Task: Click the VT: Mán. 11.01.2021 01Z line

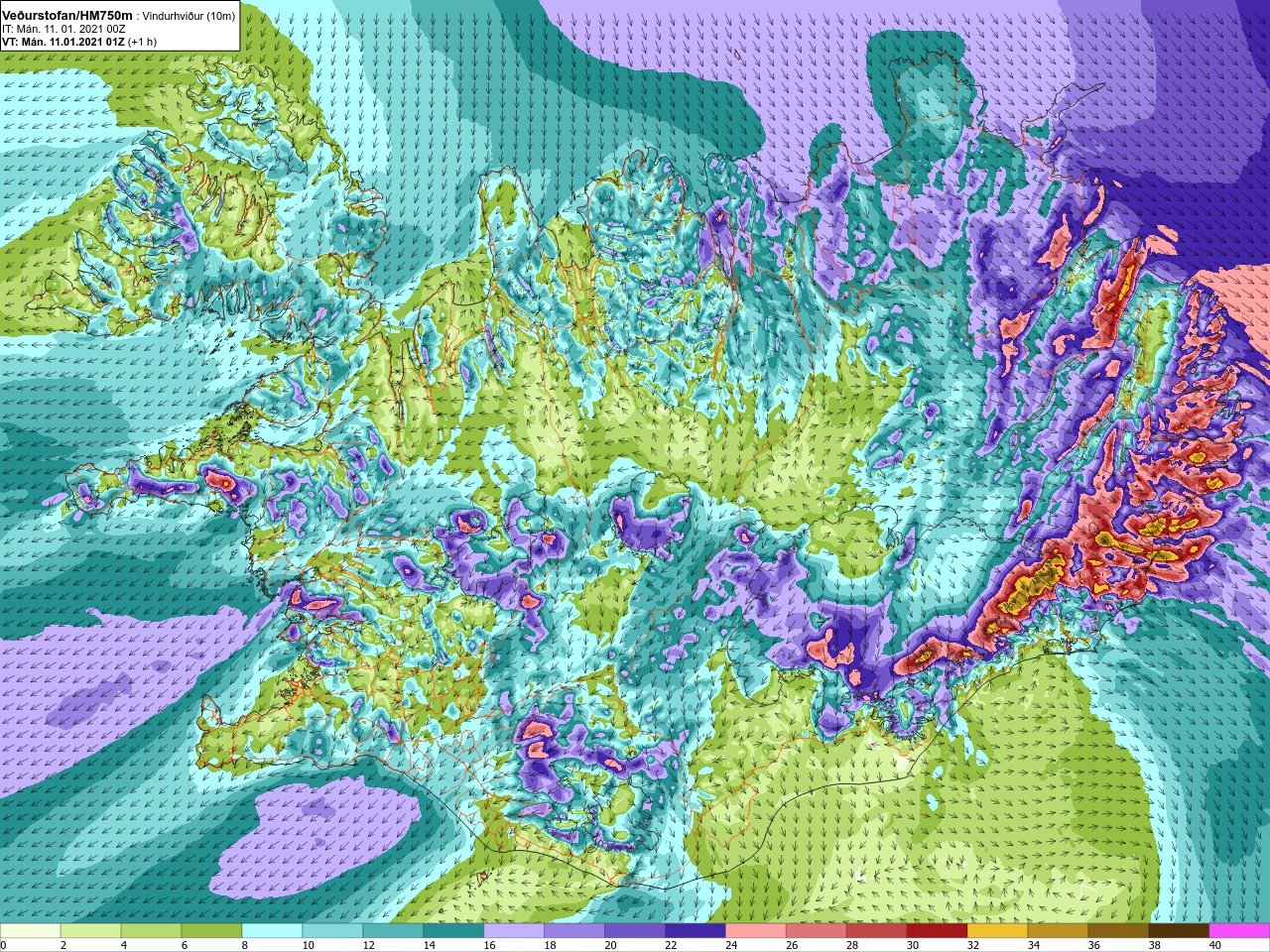Action: (64, 42)
